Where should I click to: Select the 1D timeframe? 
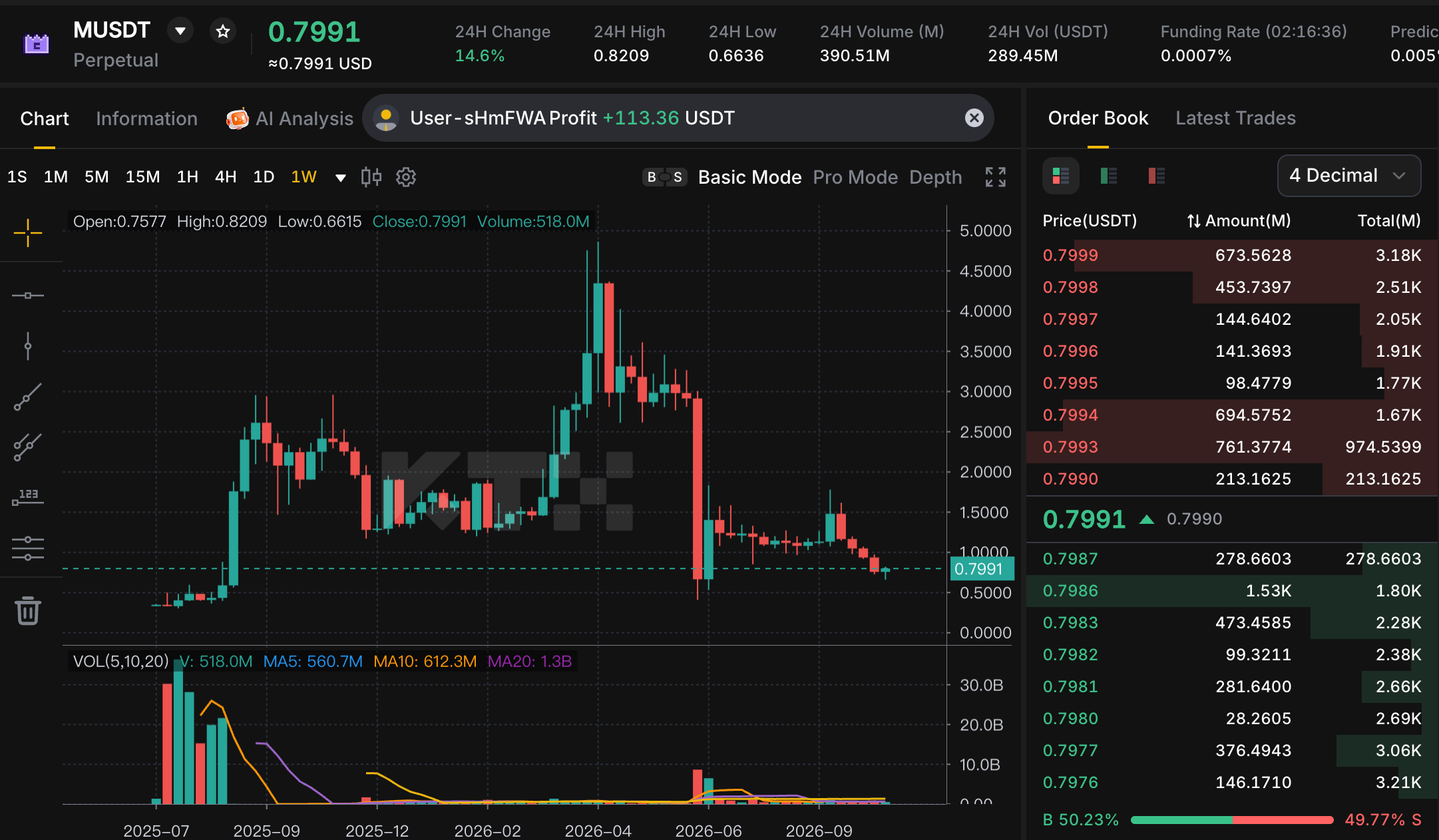[264, 176]
